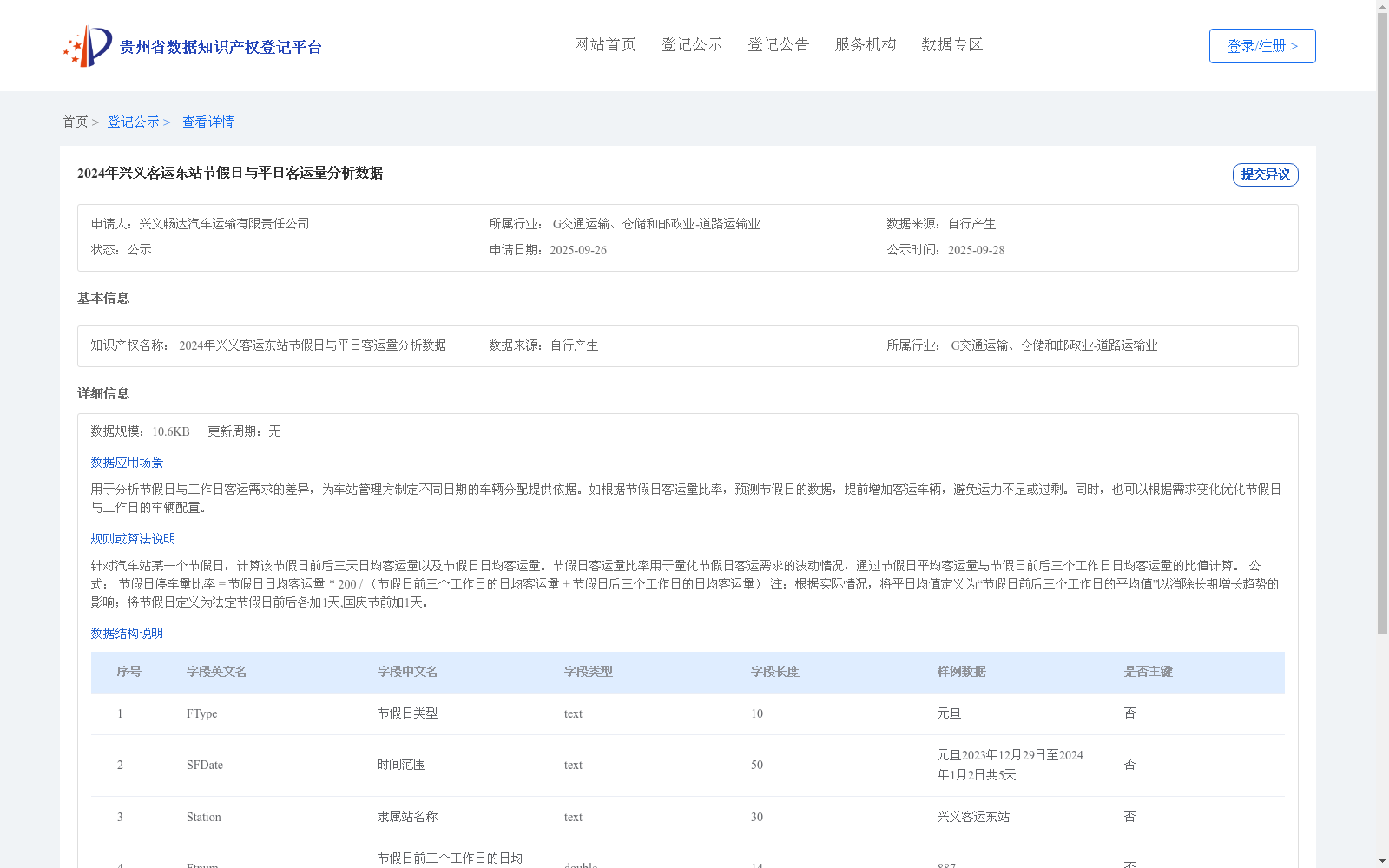The width and height of the screenshot is (1389, 868).
Task: Click the 时间范围 cell
Action: pyautogui.click(x=401, y=765)
